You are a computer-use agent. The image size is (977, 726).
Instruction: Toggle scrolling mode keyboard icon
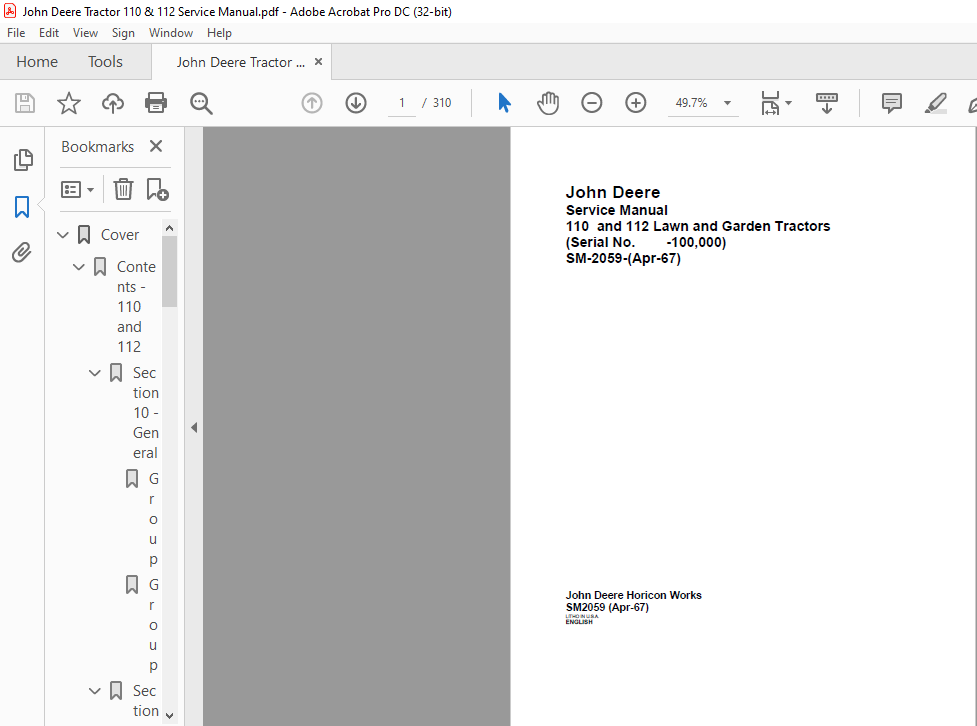point(827,103)
